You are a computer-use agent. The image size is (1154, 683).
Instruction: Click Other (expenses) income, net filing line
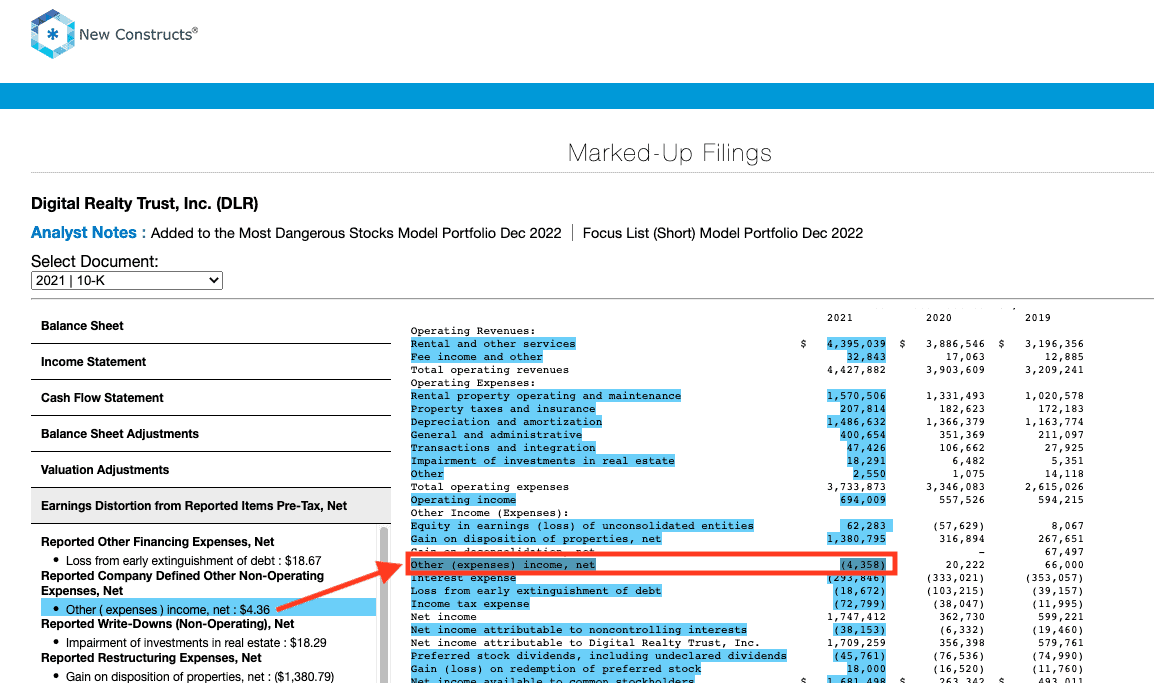click(503, 565)
